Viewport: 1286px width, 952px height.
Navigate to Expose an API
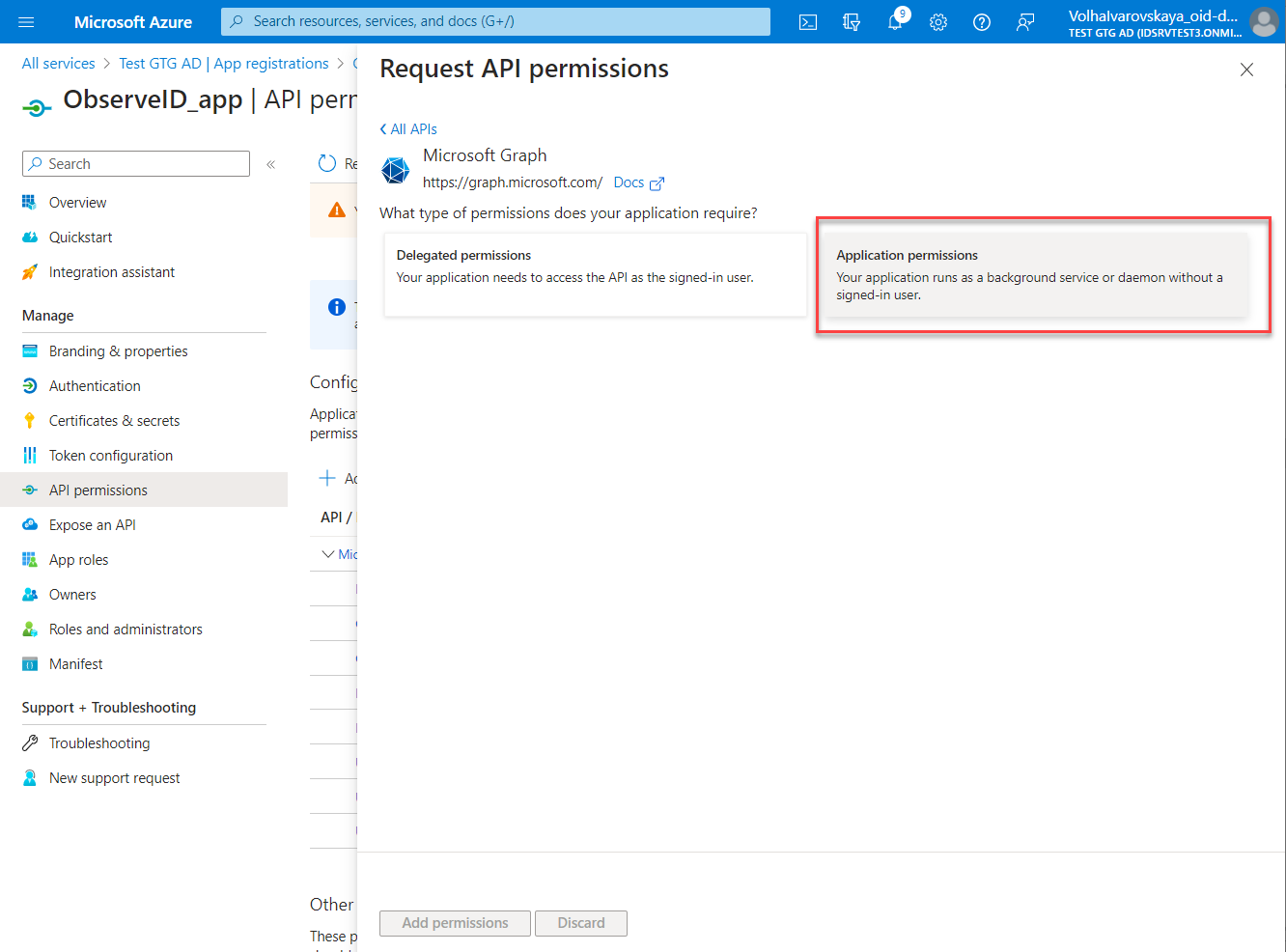92,525
